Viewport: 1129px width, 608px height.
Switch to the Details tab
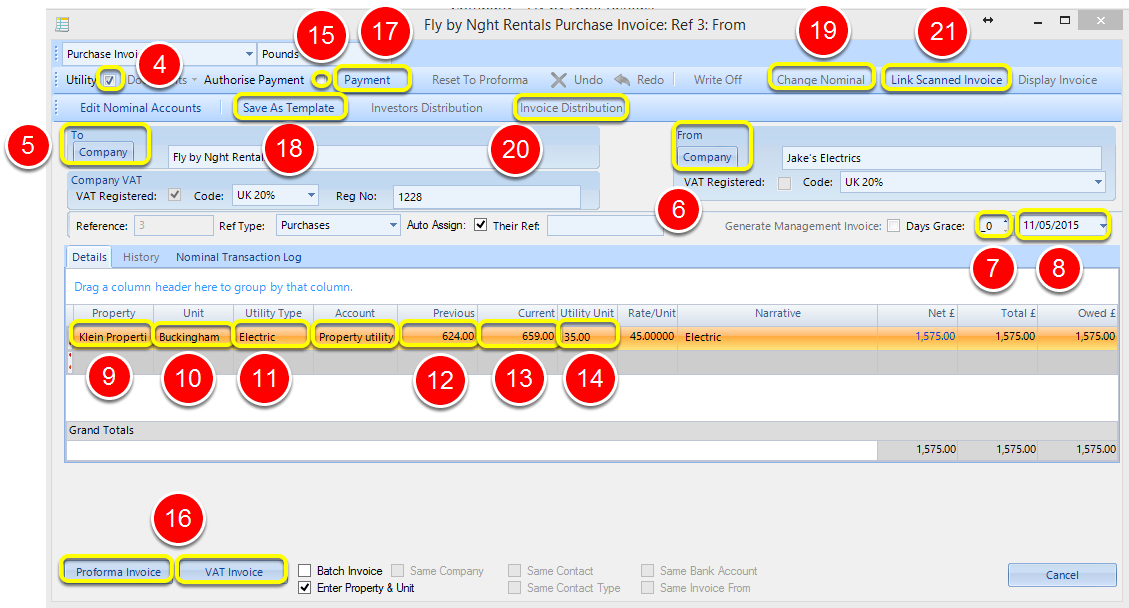point(89,257)
